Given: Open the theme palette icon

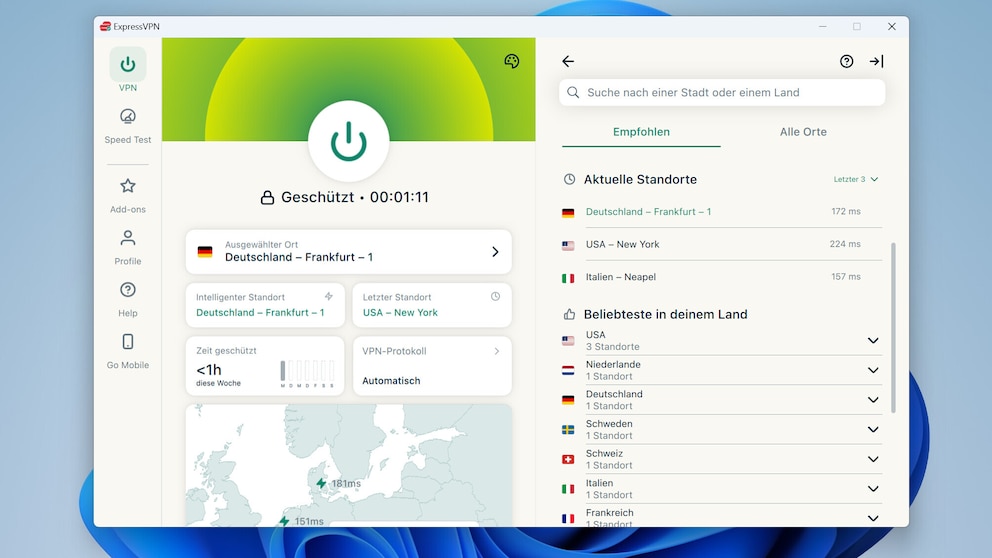Looking at the screenshot, I should (x=512, y=61).
